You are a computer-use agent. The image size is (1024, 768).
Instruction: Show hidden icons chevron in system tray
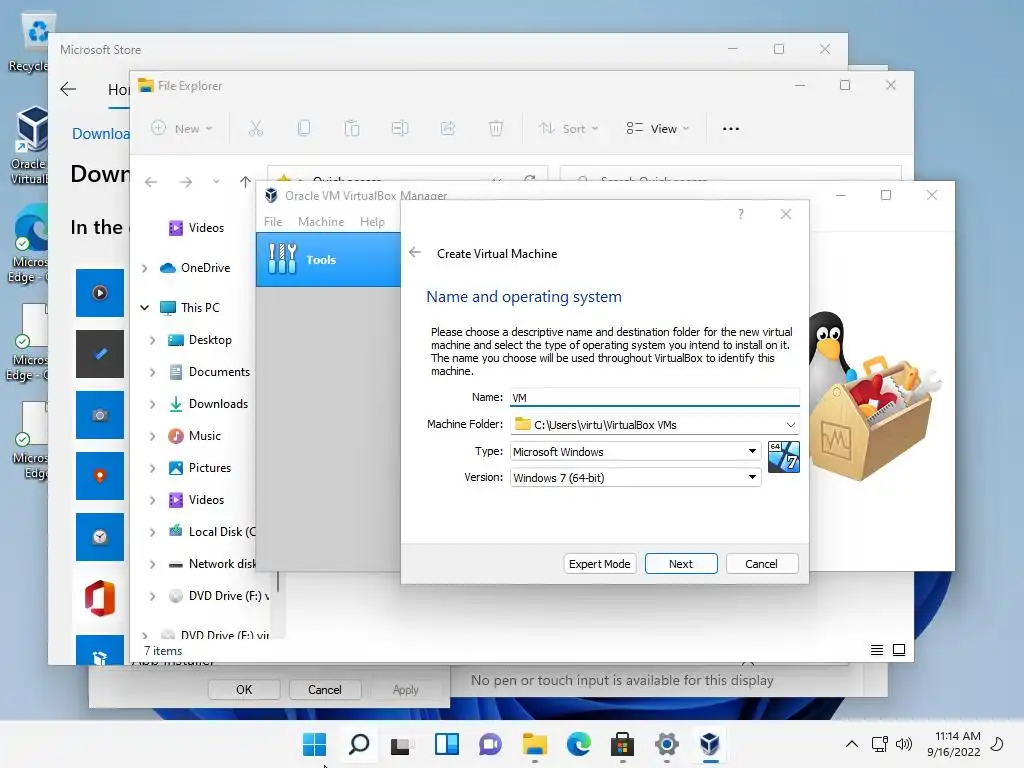point(852,744)
